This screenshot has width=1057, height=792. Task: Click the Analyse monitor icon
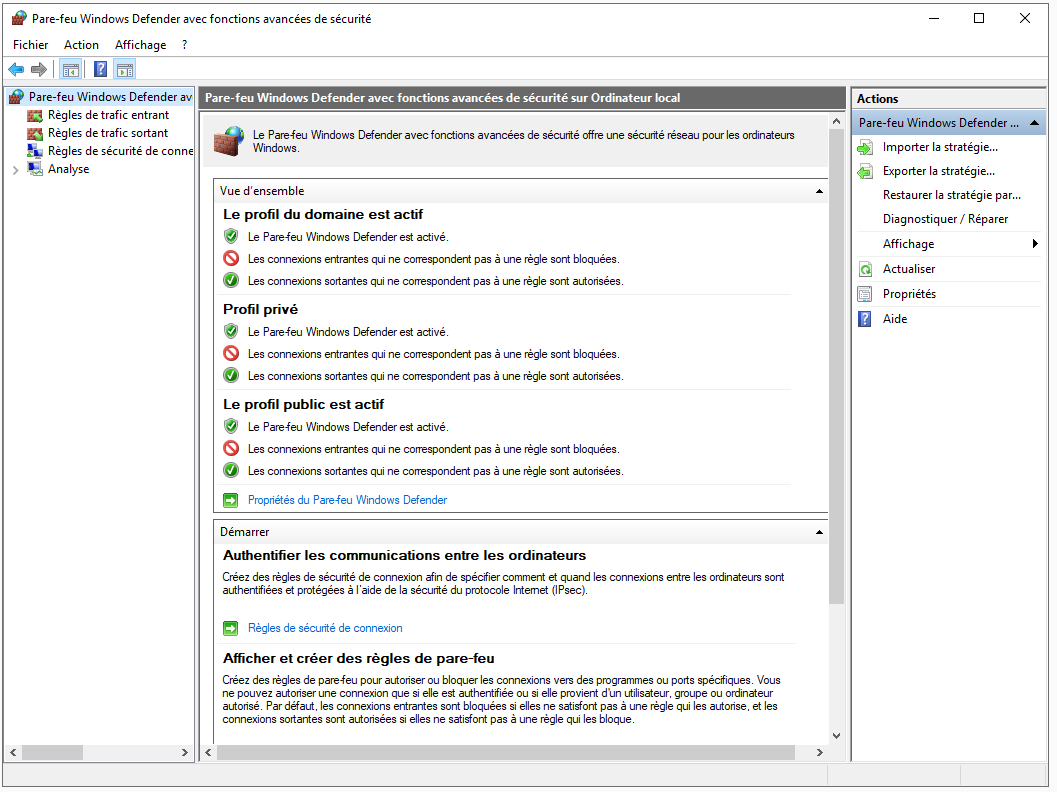point(34,169)
